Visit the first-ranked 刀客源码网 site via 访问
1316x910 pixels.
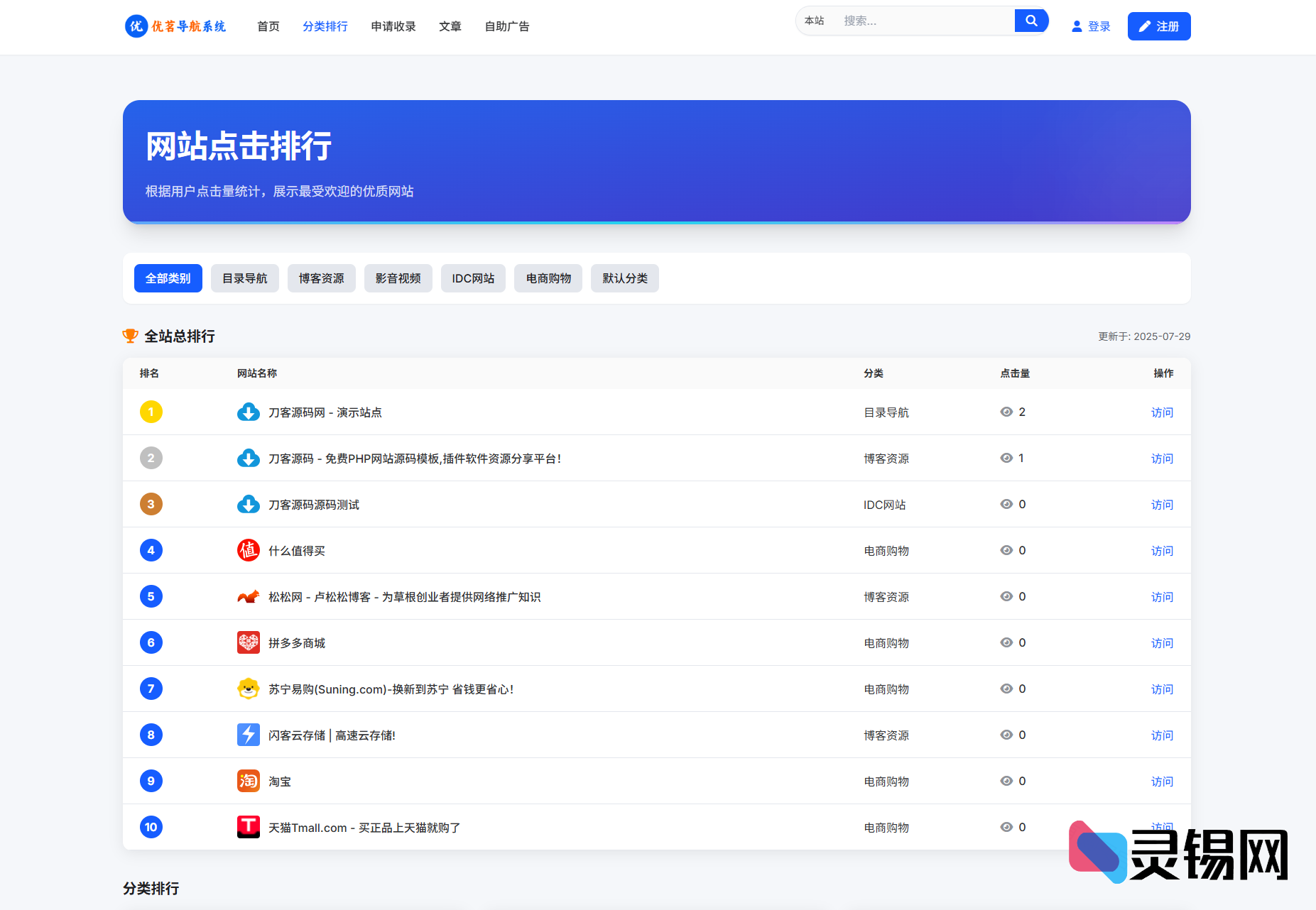1161,412
